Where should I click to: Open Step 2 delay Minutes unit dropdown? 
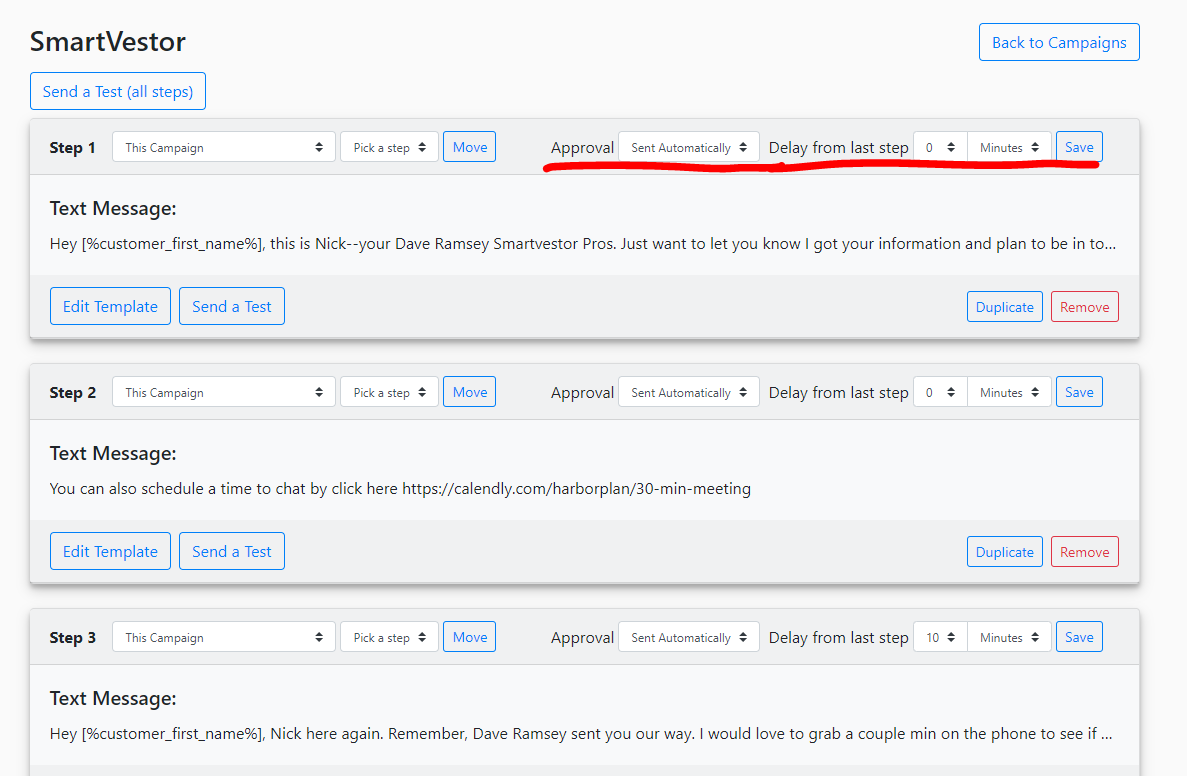pos(1009,392)
